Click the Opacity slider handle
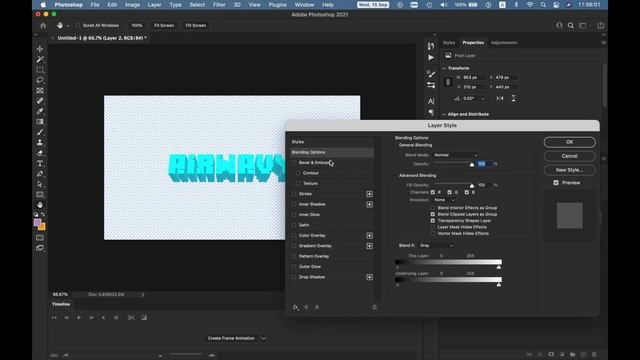Viewport: 640px width, 360px height. 472,164
